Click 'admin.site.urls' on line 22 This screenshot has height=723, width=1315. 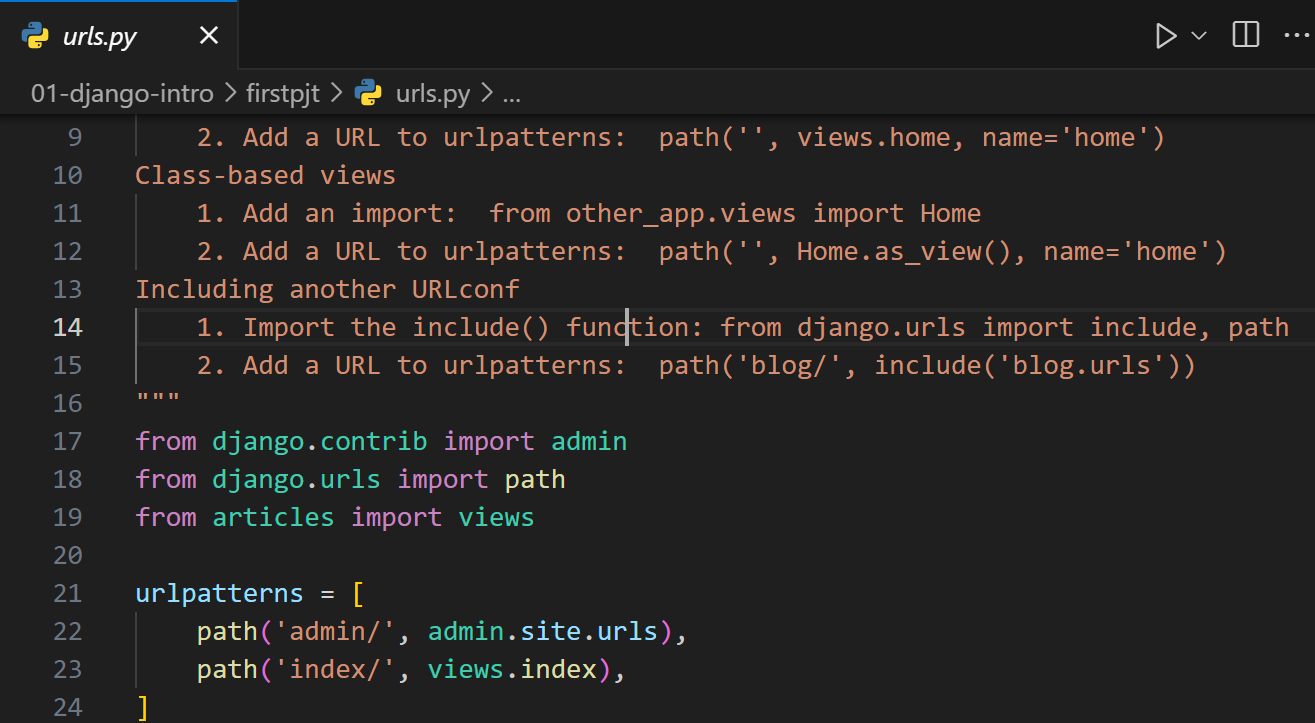tap(543, 631)
